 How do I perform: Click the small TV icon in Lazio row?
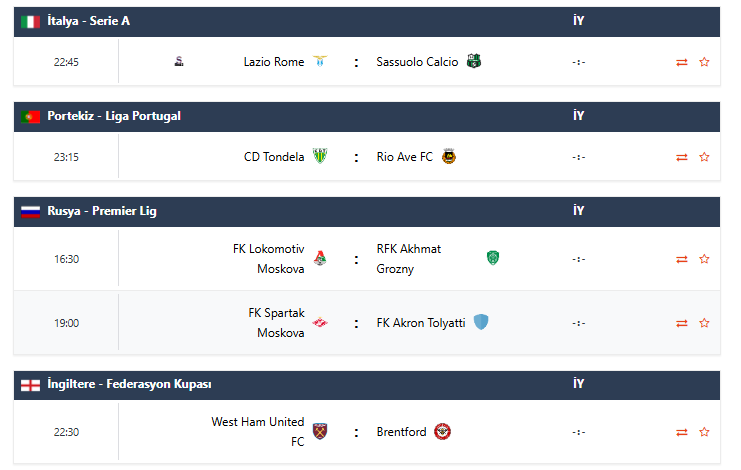pos(178,62)
